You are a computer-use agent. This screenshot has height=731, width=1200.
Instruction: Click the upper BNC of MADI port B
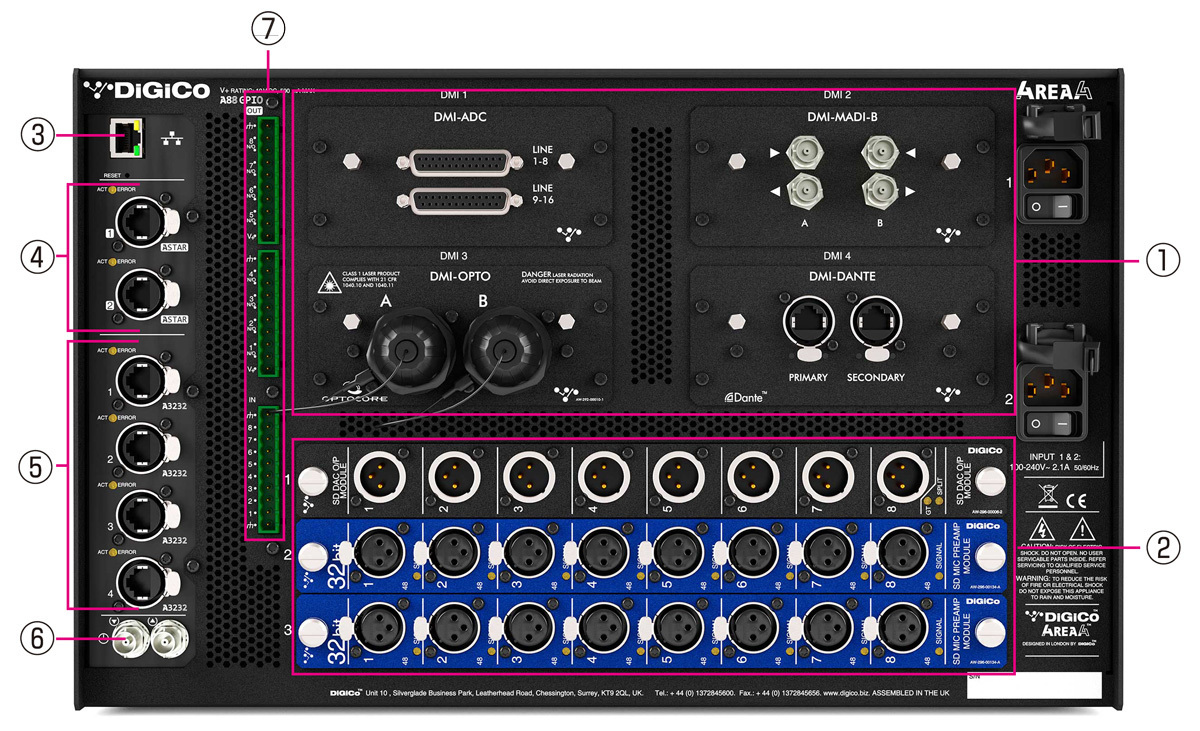click(x=880, y=153)
